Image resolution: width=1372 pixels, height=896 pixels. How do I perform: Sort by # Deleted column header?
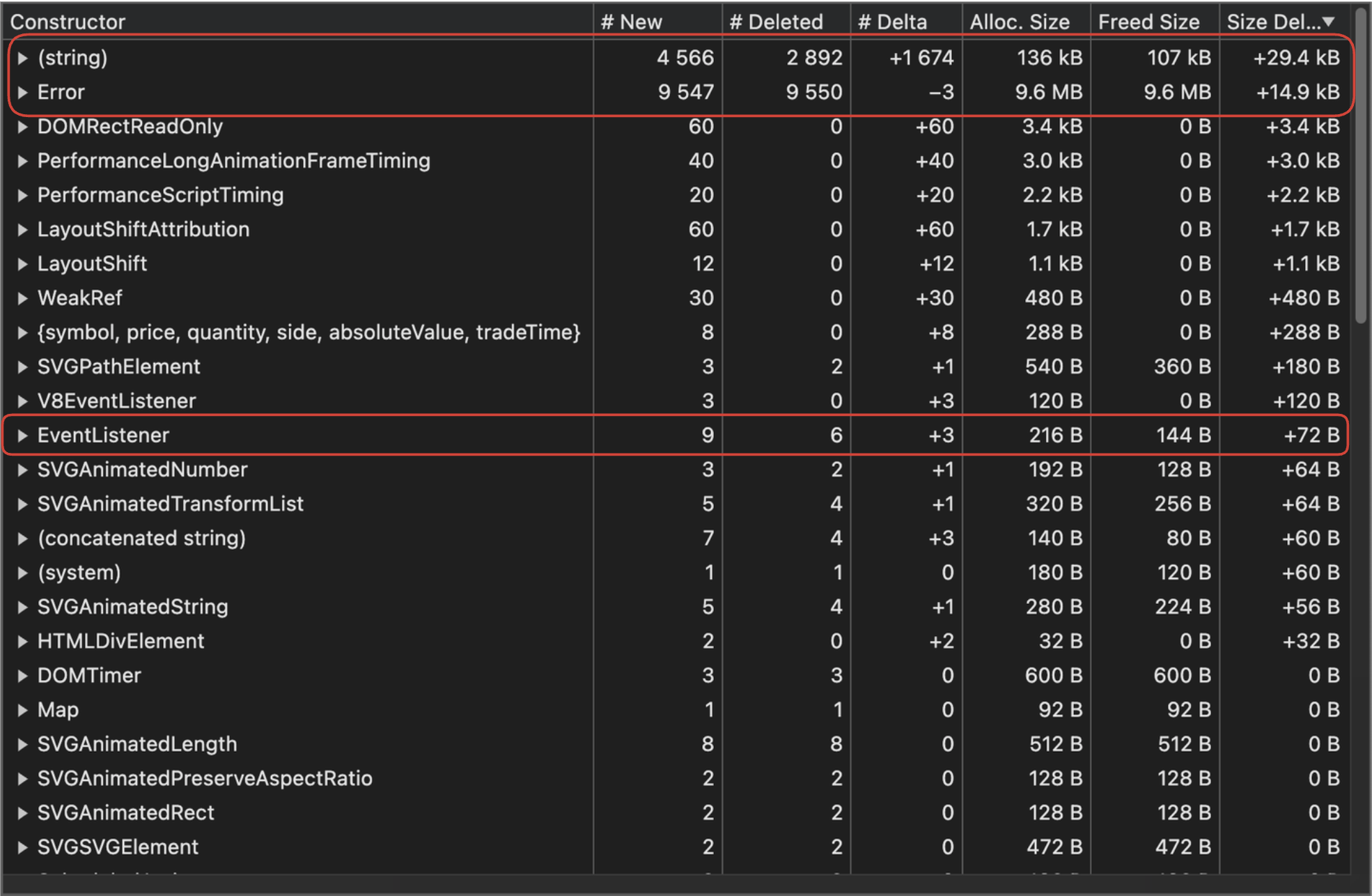click(776, 22)
